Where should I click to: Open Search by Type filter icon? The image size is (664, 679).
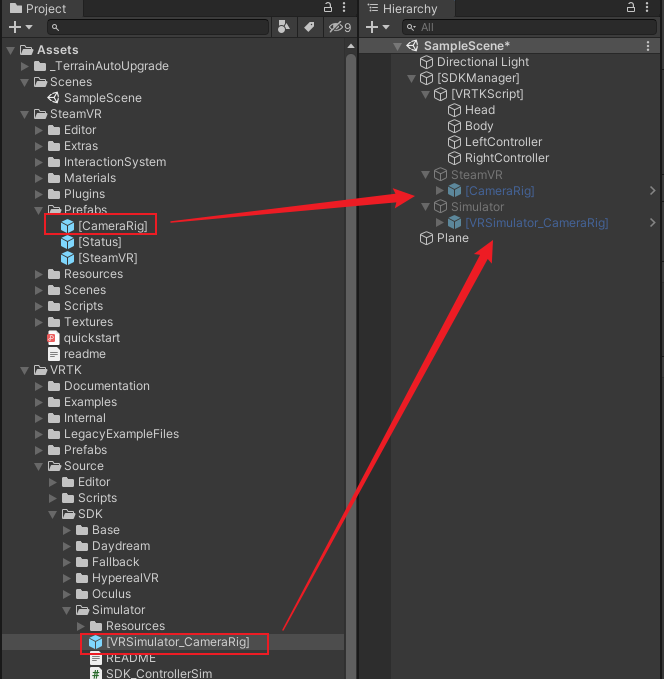pos(284,27)
